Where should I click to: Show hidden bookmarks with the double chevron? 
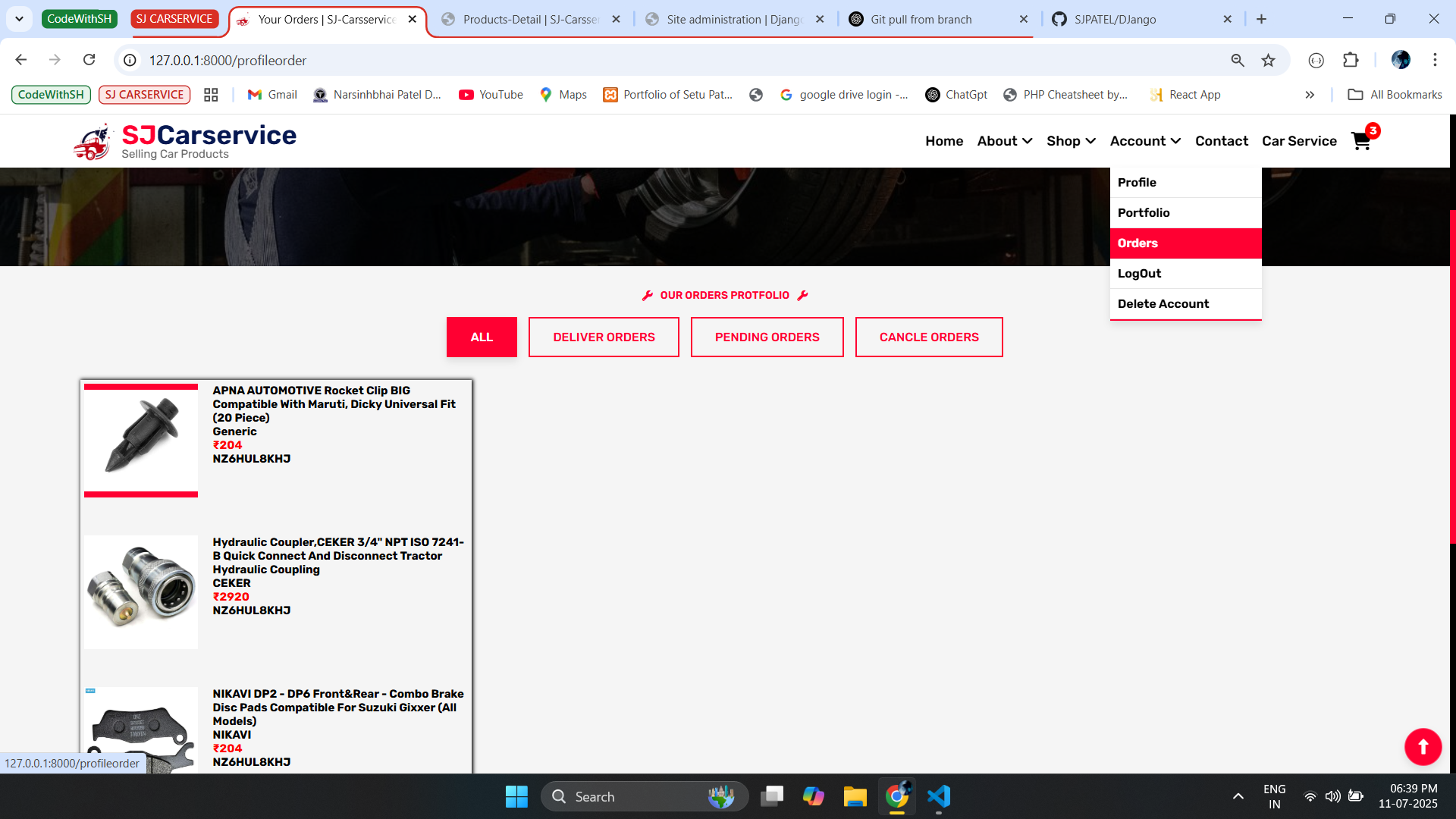pos(1310,95)
